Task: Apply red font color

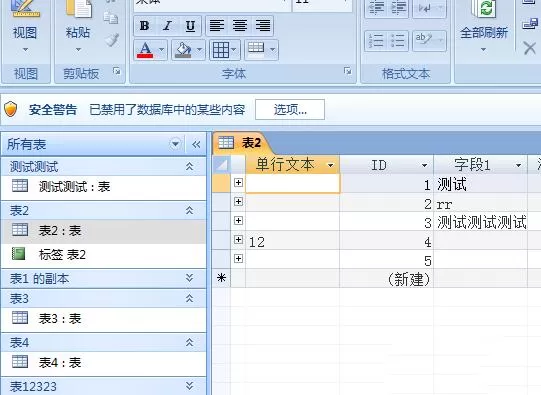Action: [145, 50]
